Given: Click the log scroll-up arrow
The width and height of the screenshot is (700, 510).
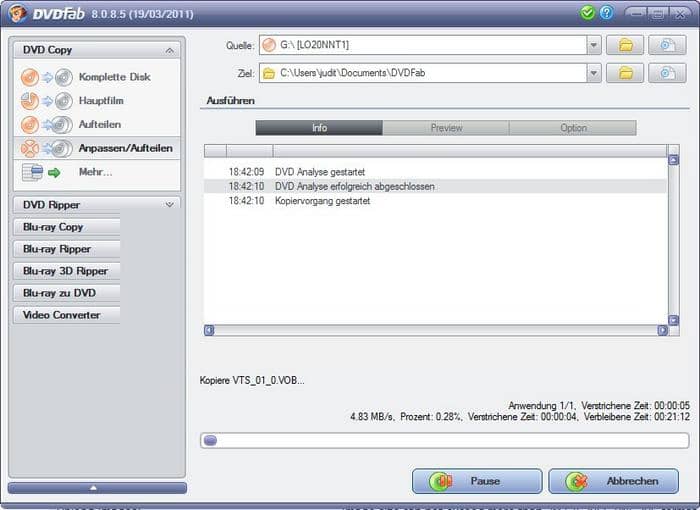Looking at the screenshot, I should coord(673,160).
